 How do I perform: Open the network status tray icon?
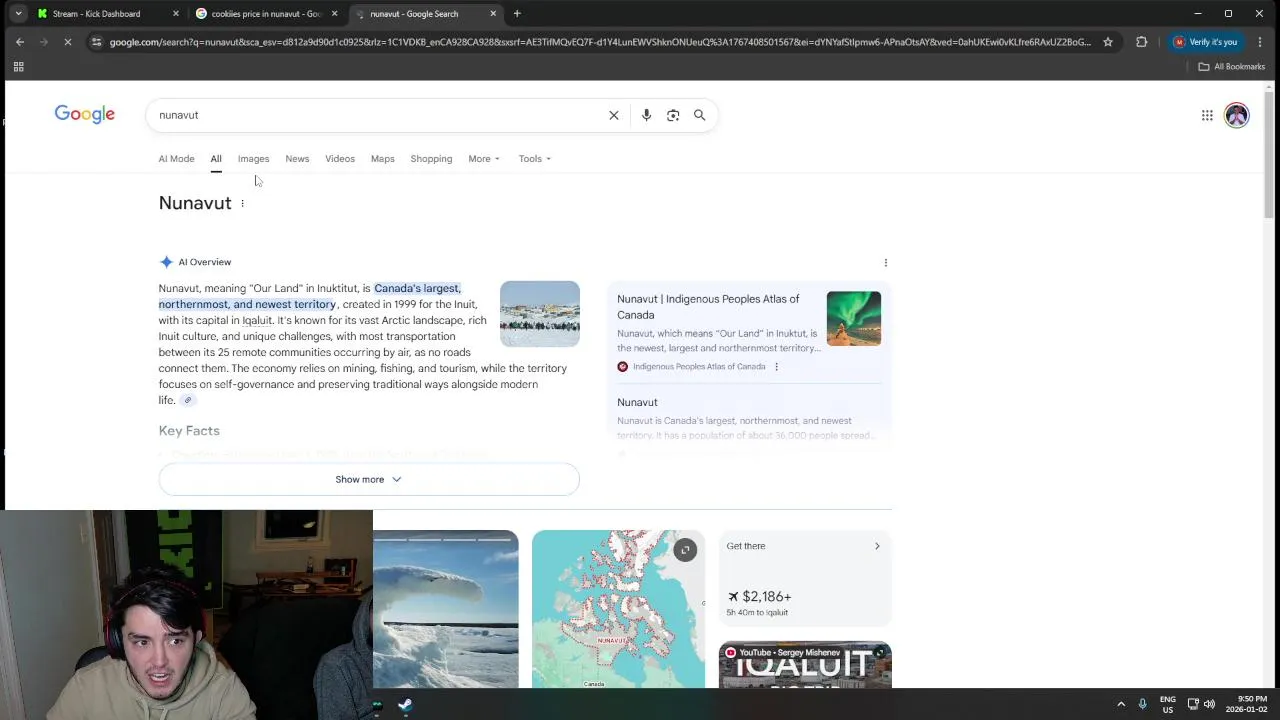1193,704
